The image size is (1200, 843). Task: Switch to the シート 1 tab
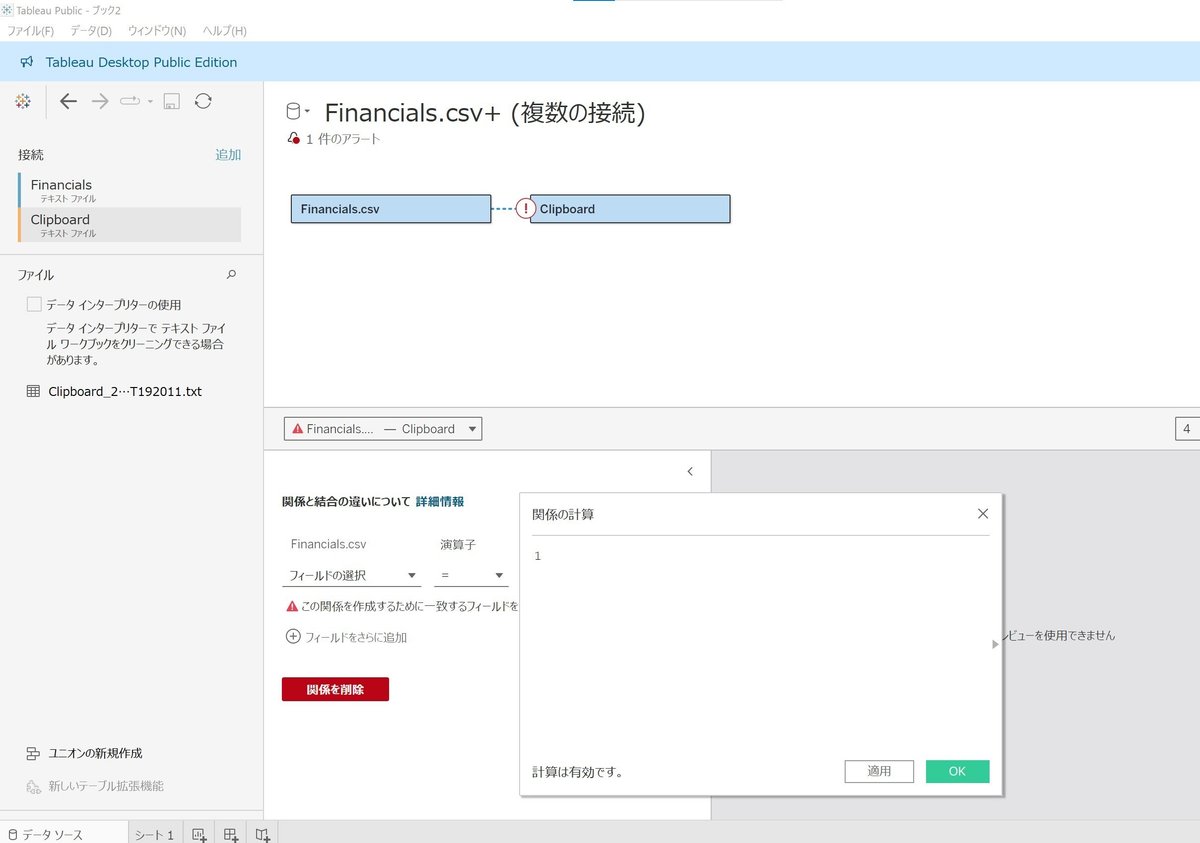pos(155,834)
